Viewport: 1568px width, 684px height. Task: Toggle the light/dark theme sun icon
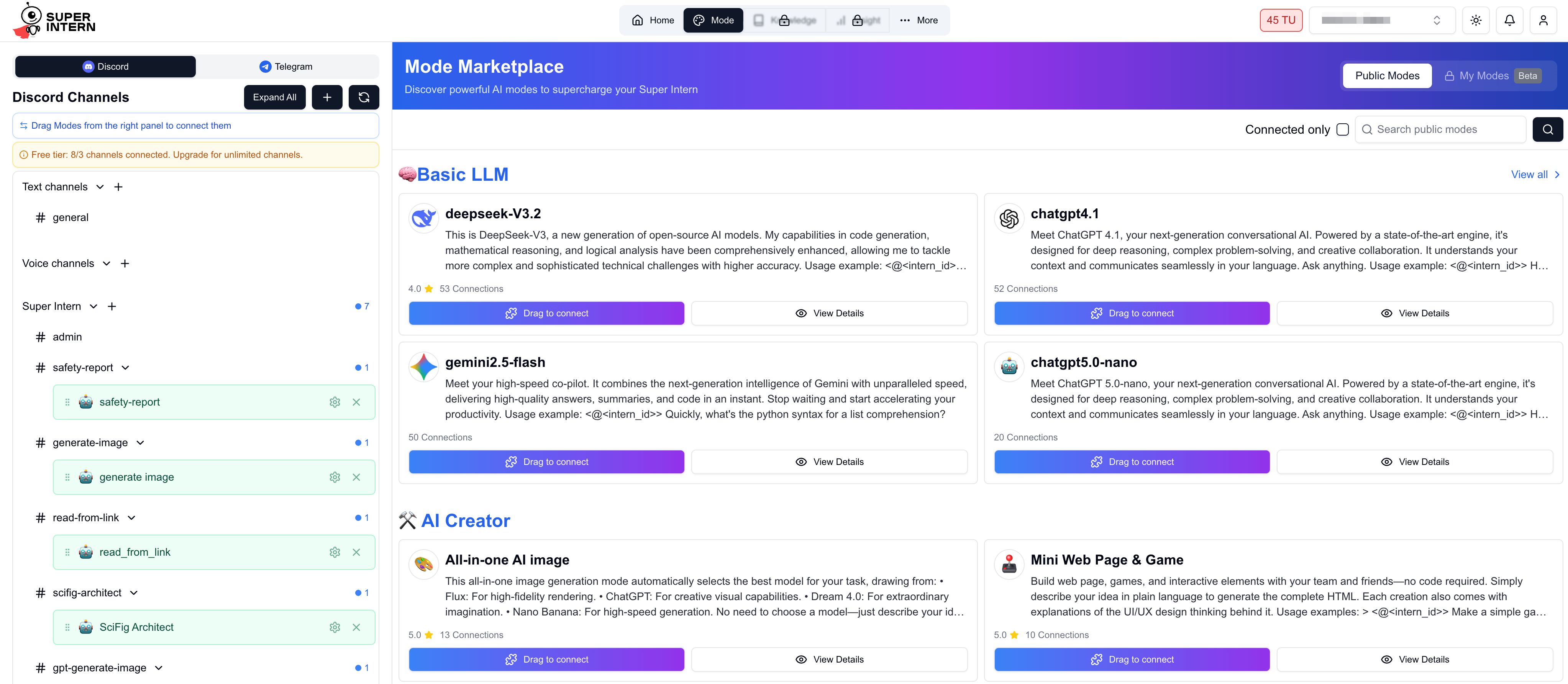[x=1476, y=20]
